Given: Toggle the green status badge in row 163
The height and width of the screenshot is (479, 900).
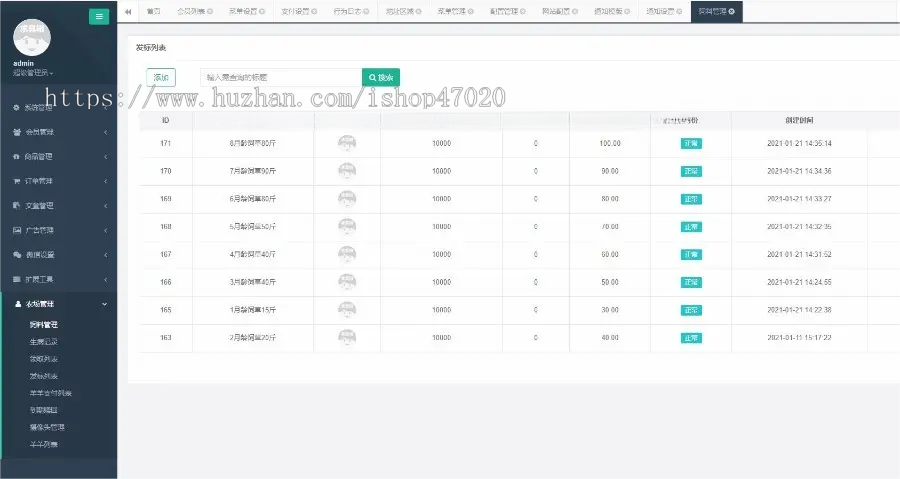Looking at the screenshot, I should tap(691, 338).
